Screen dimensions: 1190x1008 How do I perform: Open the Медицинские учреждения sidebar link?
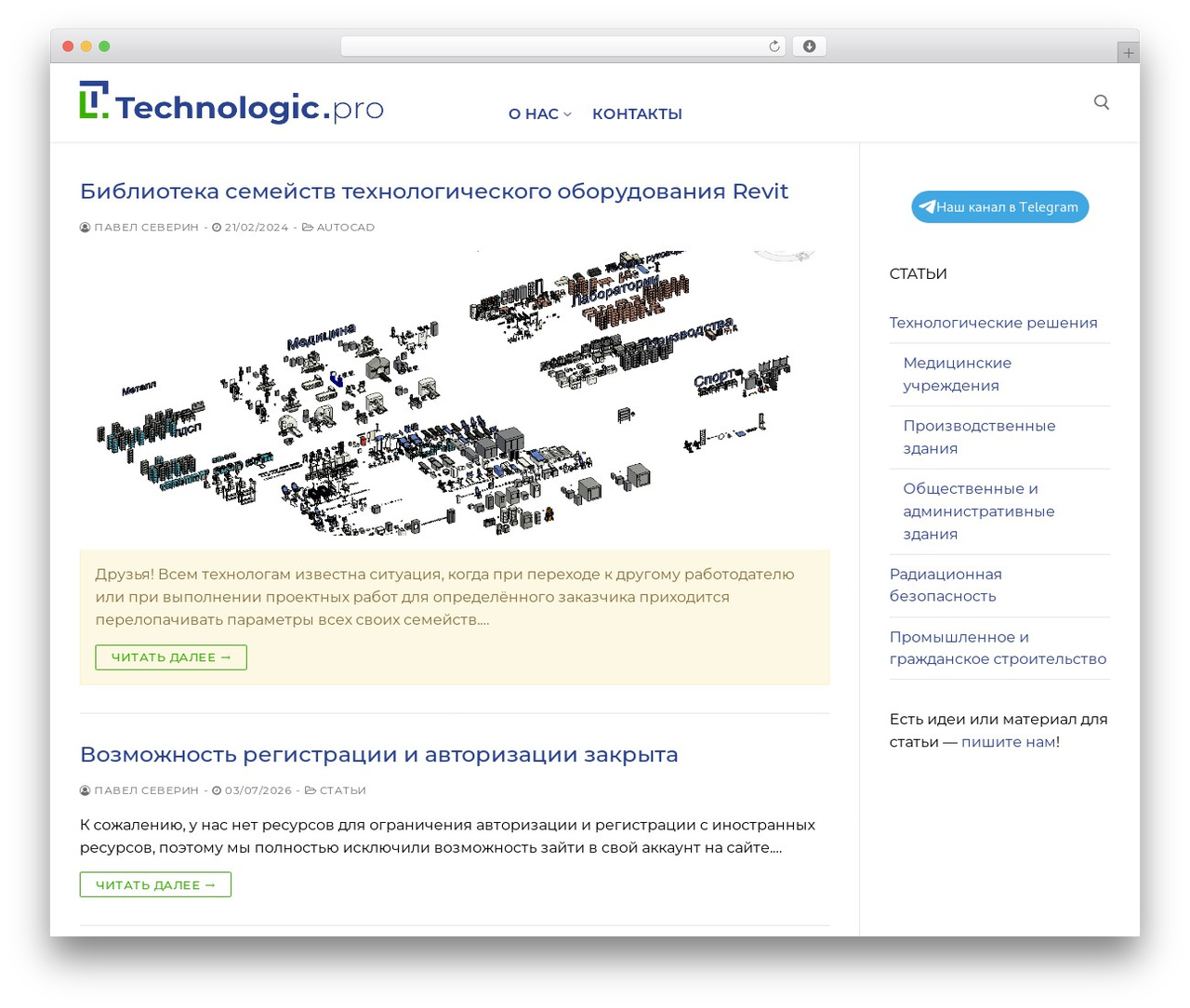958,374
